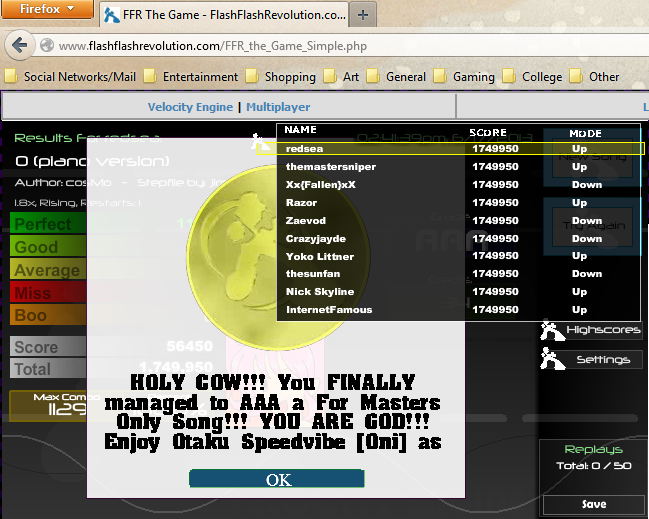This screenshot has height=519, width=649.
Task: Click the Other folder icon
Action: click(x=576, y=76)
